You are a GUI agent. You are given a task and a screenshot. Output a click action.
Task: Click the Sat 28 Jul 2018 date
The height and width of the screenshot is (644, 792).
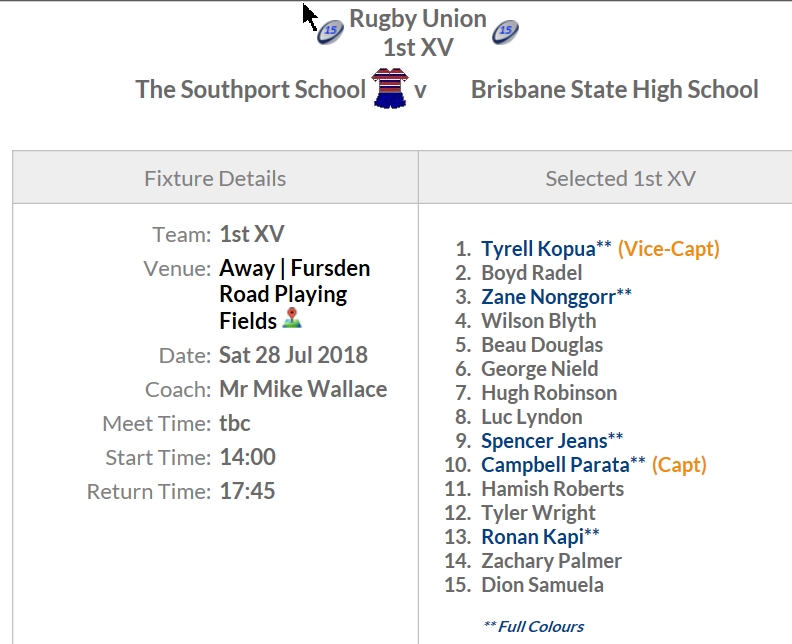click(293, 355)
